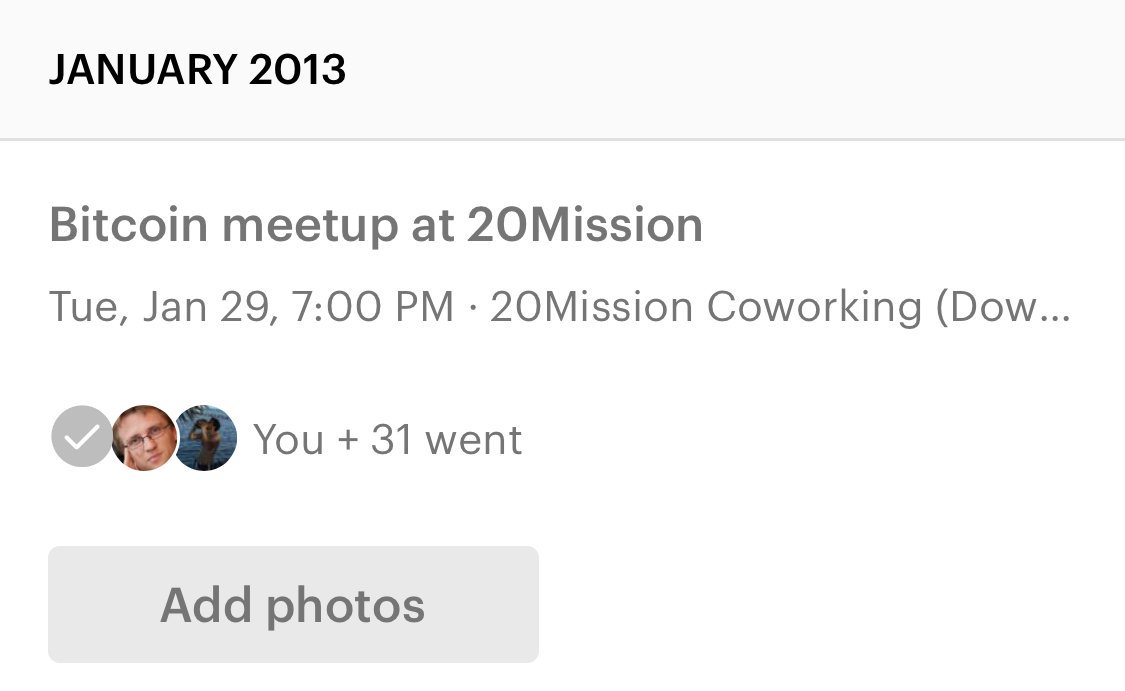Screen dimensions: 1125x691
Task: Click the gray attended checkmark icon
Action: point(82,437)
